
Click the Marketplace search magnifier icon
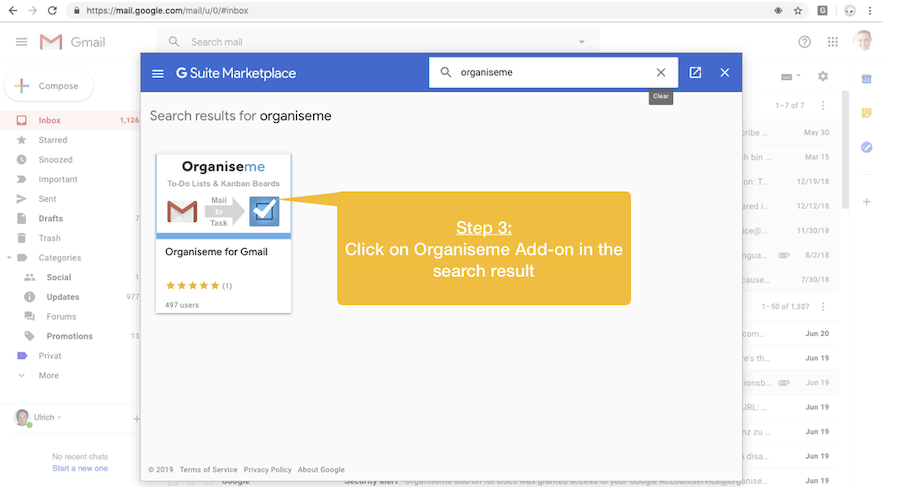pyautogui.click(x=445, y=72)
